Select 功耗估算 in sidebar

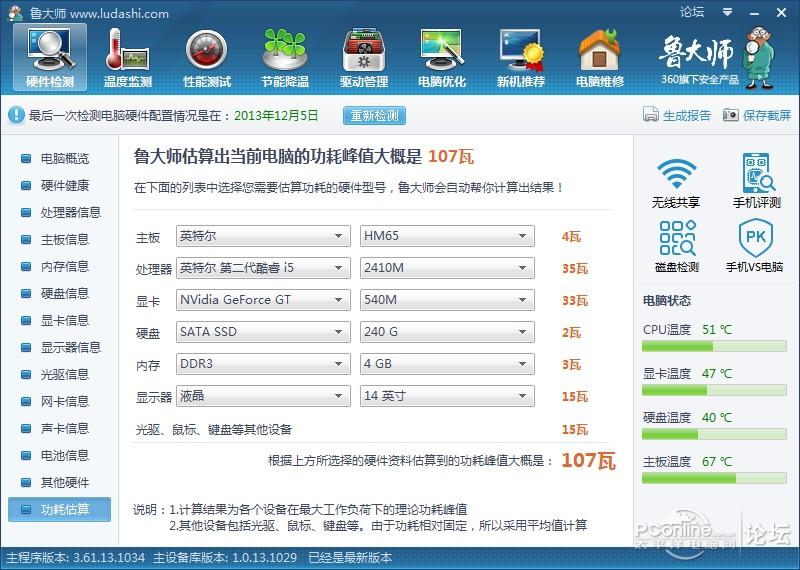tap(59, 509)
